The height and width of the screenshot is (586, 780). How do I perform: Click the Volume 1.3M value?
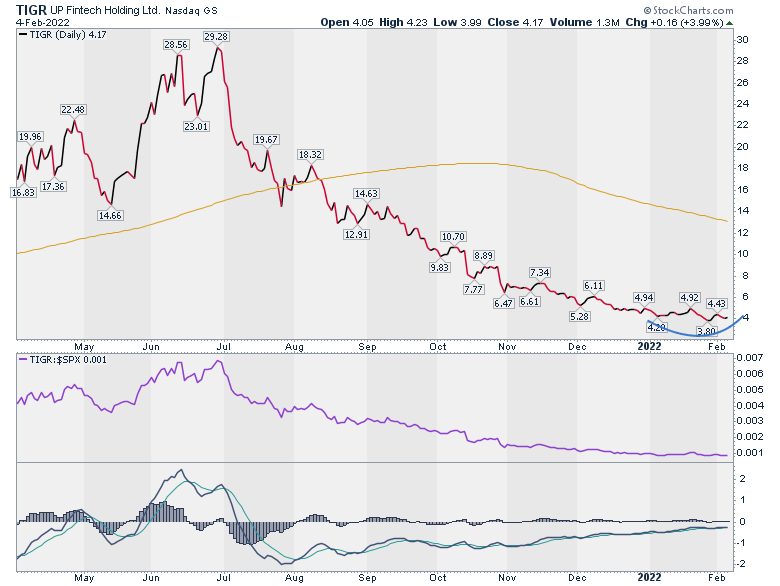tap(585, 22)
